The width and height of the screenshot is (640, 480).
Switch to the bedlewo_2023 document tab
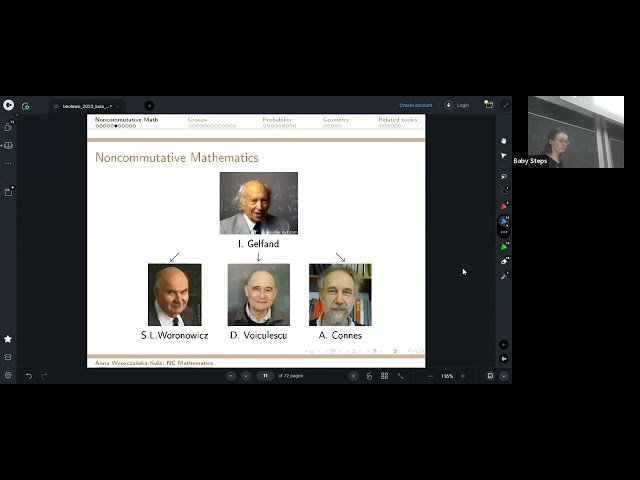pyautogui.click(x=87, y=106)
